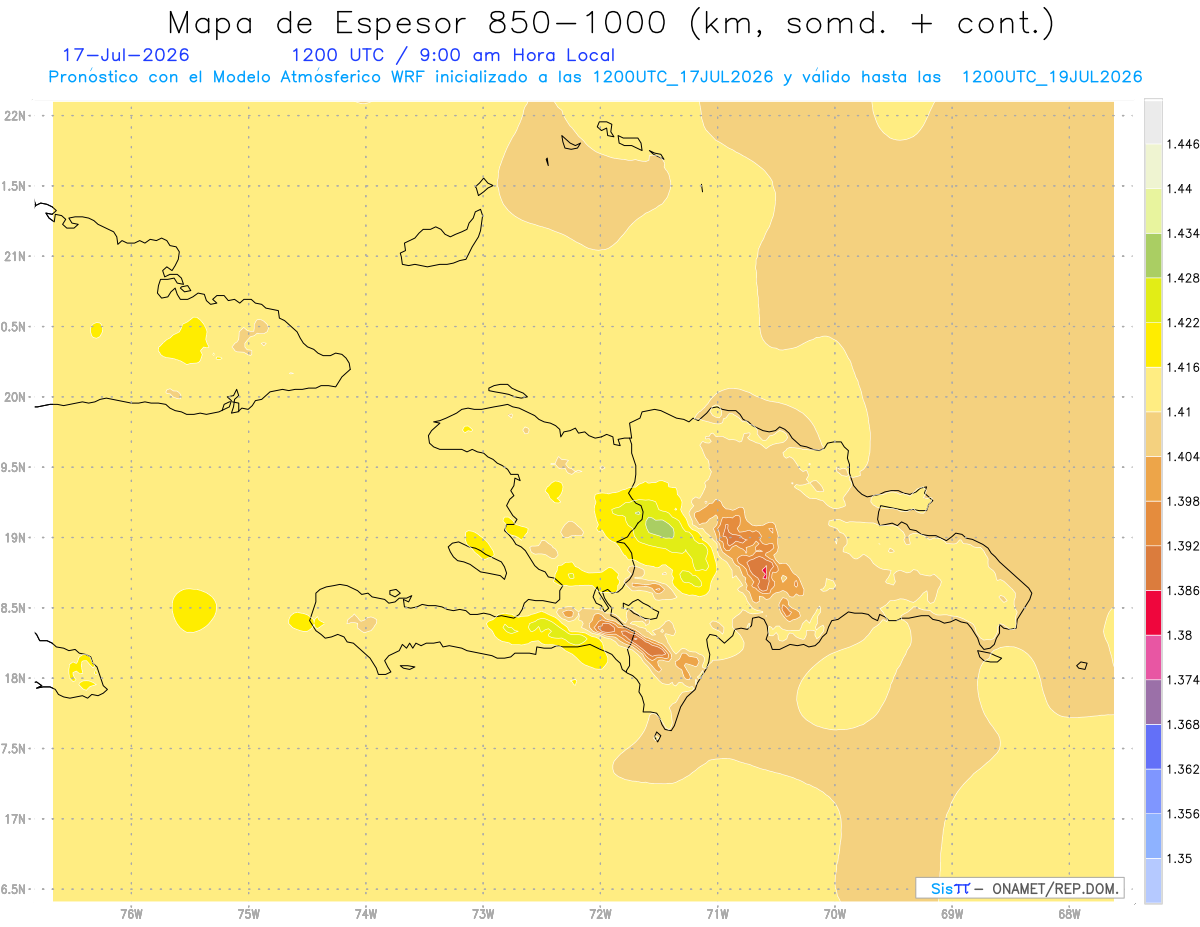The width and height of the screenshot is (1200, 927).
Task: Click the longitude label "75W"
Action: (249, 913)
